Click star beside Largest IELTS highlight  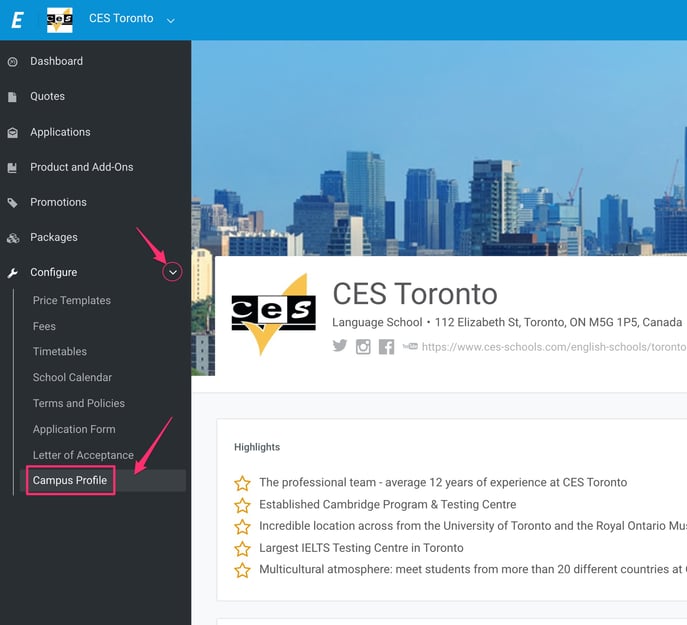242,549
